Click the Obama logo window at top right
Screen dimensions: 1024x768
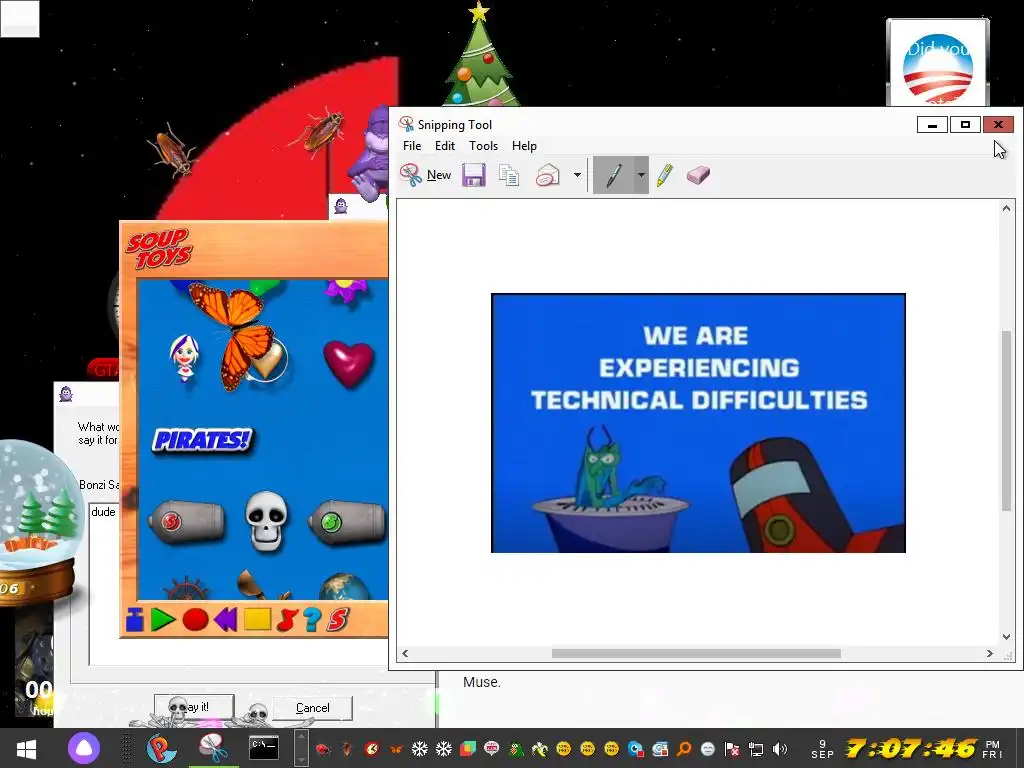pyautogui.click(x=938, y=64)
